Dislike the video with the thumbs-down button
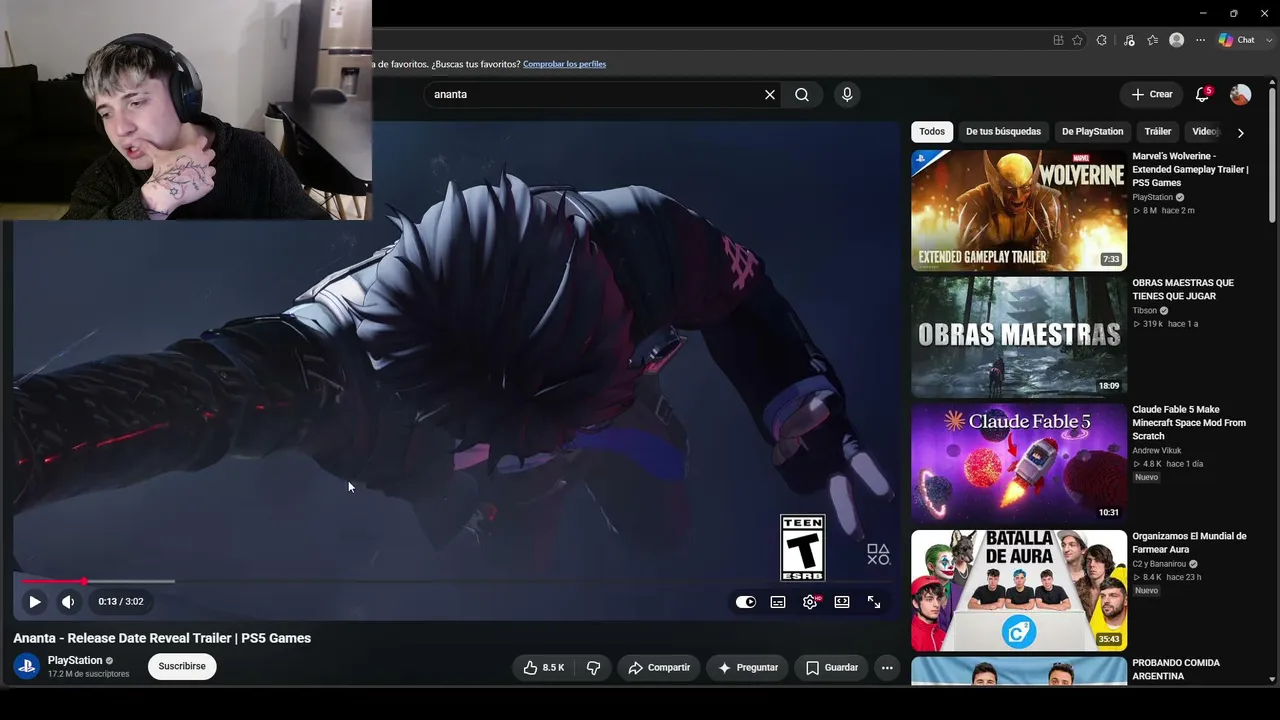Screen dimensions: 1280x720 pos(593,668)
